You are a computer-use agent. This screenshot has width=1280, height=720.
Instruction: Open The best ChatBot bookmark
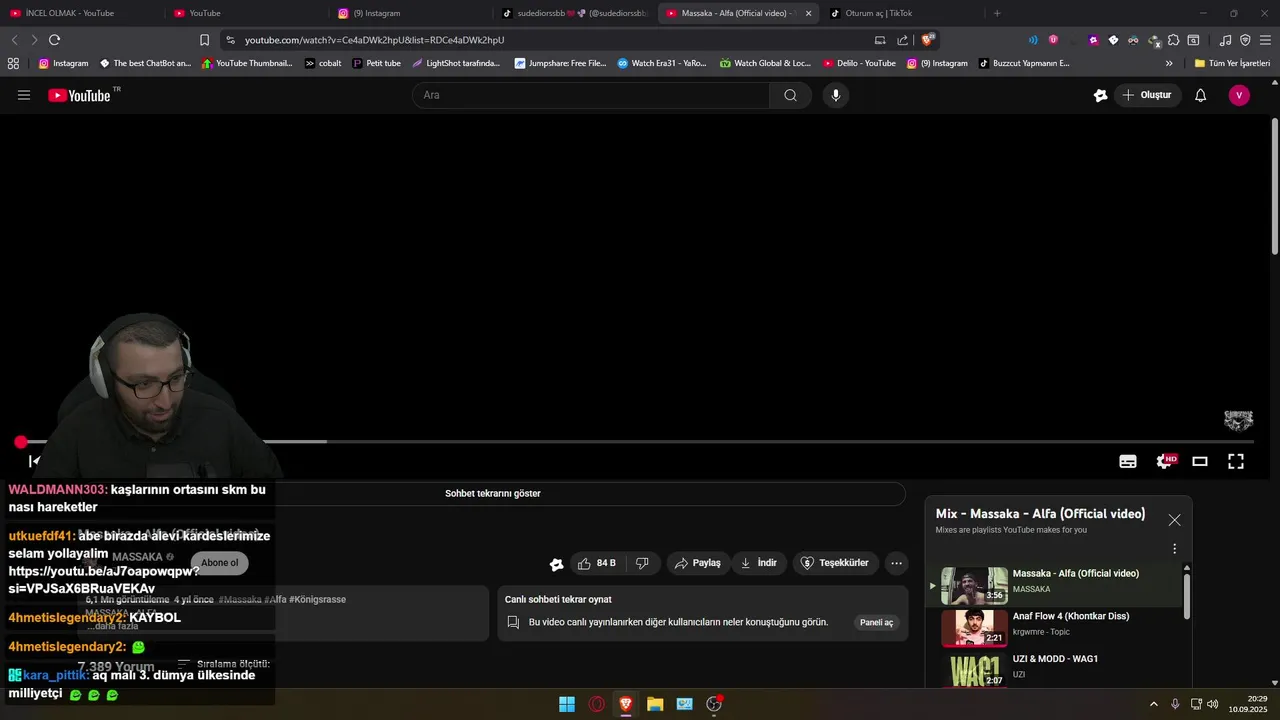tap(145, 63)
